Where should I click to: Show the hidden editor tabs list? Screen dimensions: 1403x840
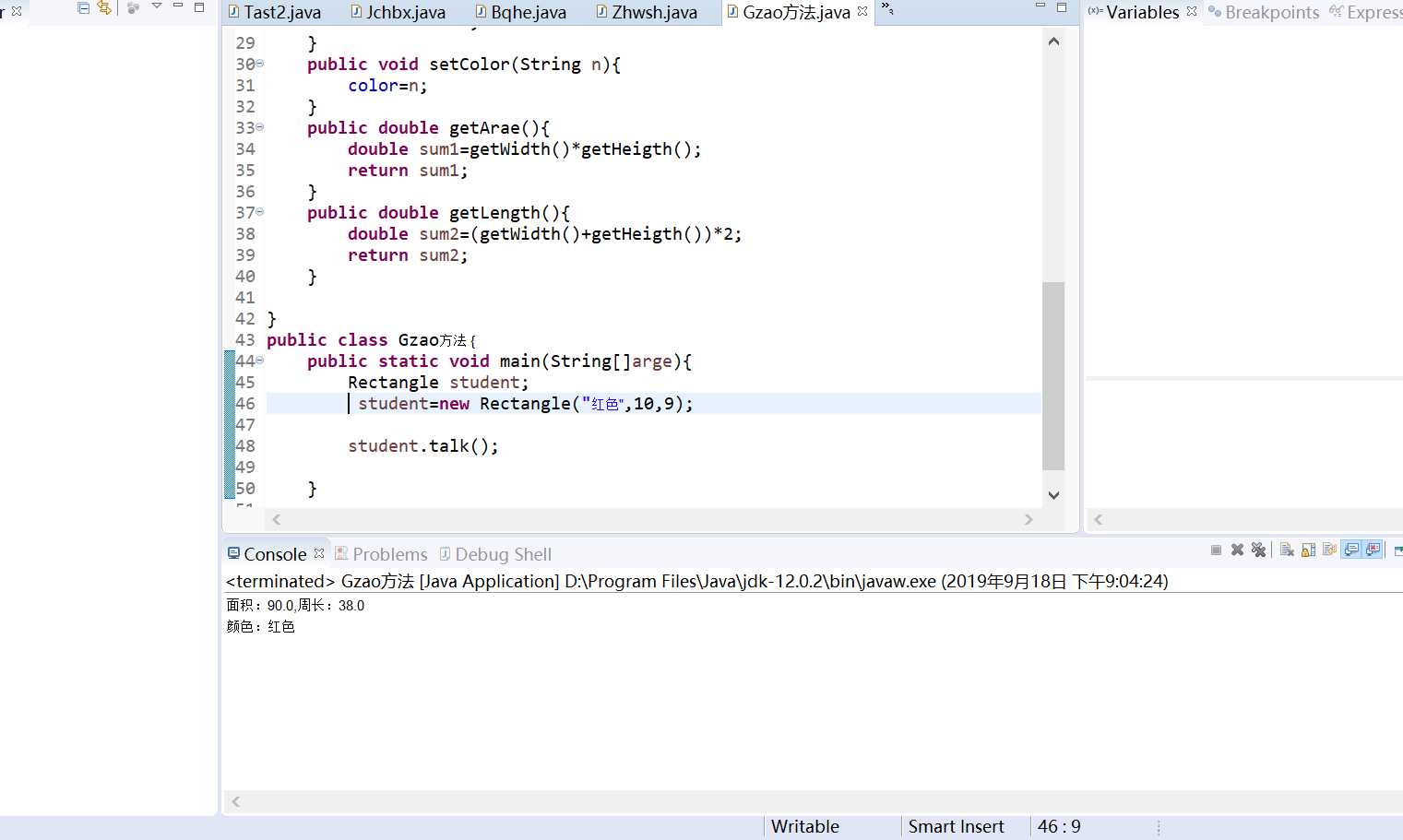pos(887,8)
